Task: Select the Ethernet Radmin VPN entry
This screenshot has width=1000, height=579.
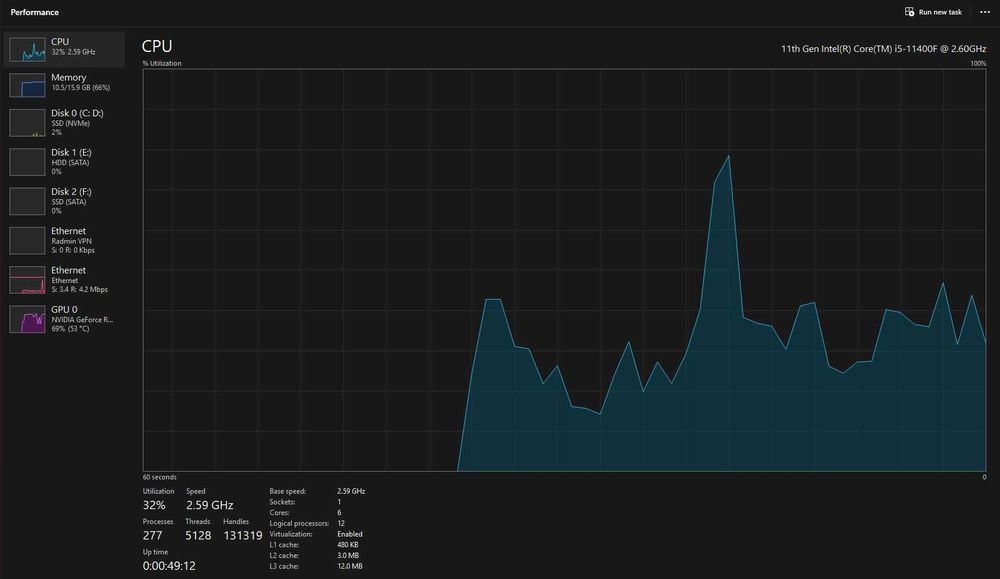Action: pos(64,240)
